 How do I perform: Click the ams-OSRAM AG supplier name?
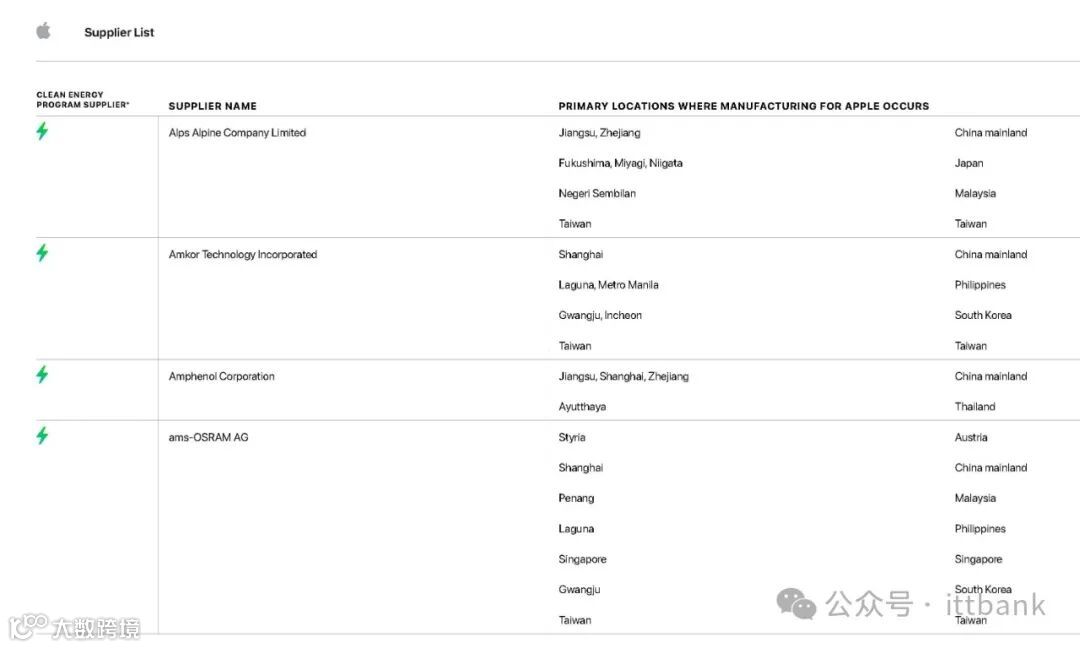click(x=208, y=437)
